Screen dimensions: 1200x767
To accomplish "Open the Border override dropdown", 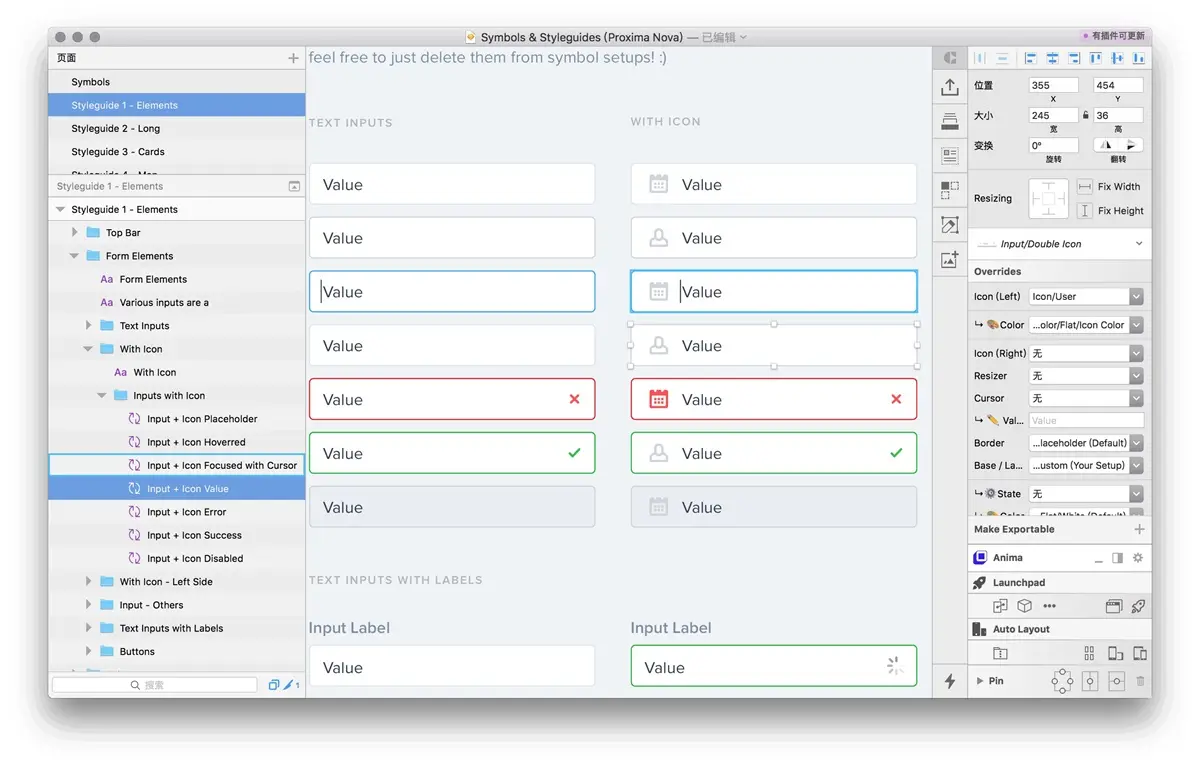I will (x=1086, y=443).
